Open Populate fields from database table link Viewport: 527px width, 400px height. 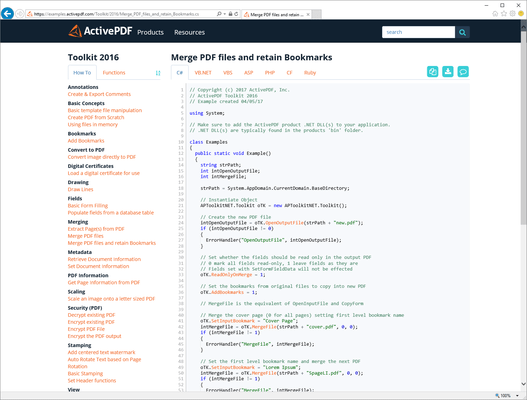(x=111, y=212)
